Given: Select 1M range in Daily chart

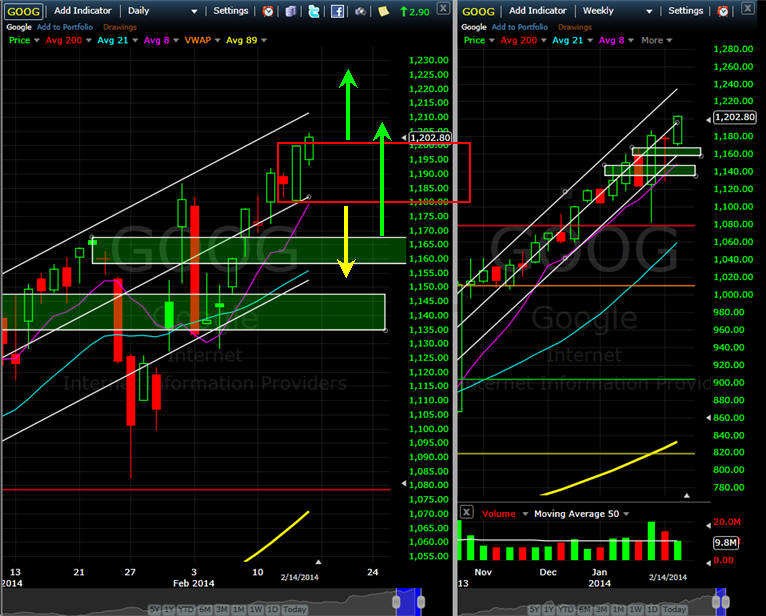Looking at the screenshot, I should click(238, 609).
